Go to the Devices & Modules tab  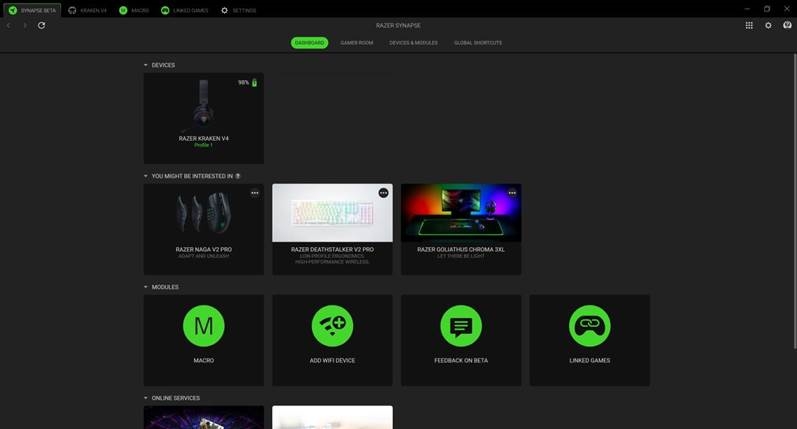pos(413,43)
